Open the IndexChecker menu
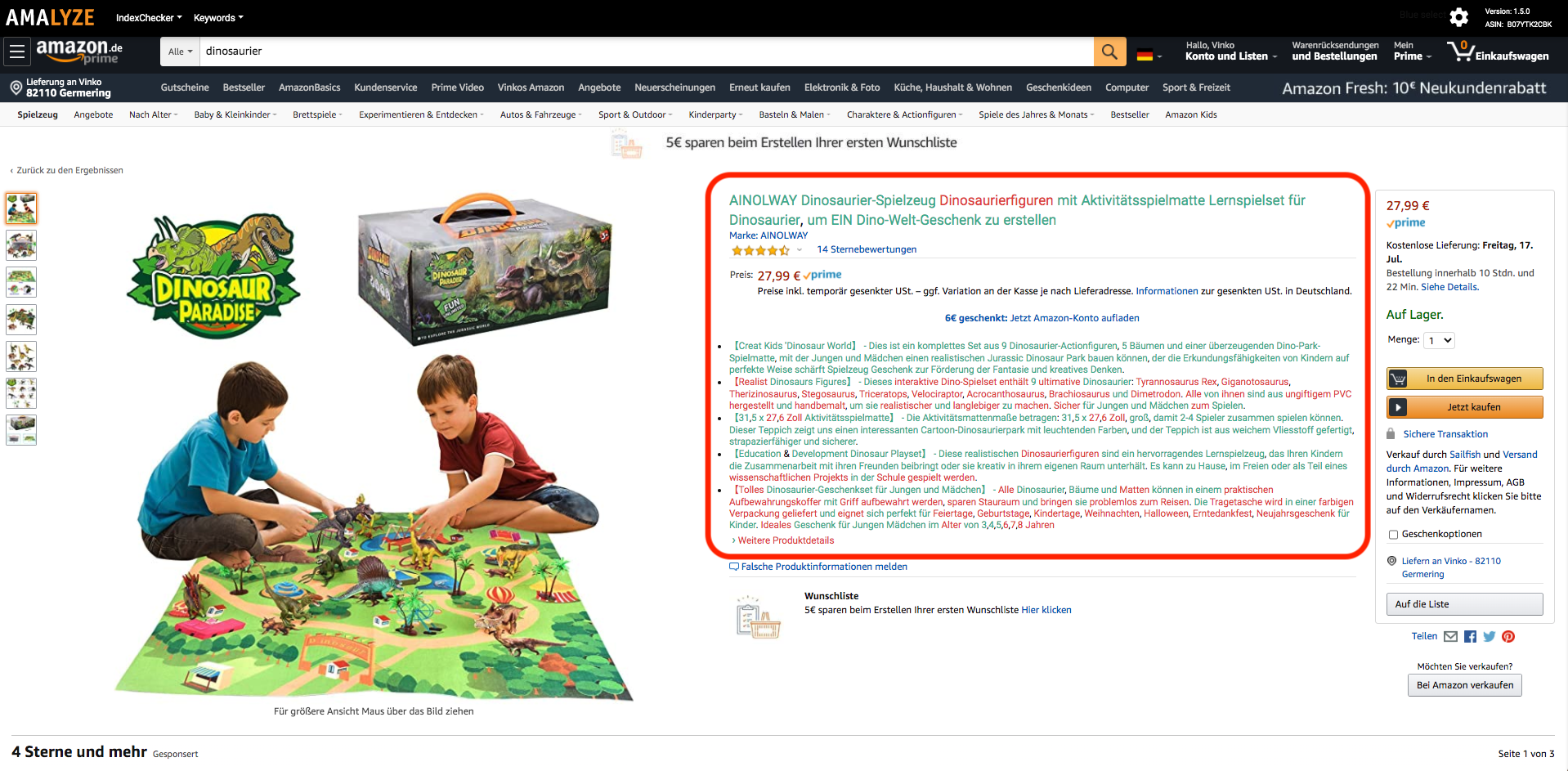 [149, 17]
